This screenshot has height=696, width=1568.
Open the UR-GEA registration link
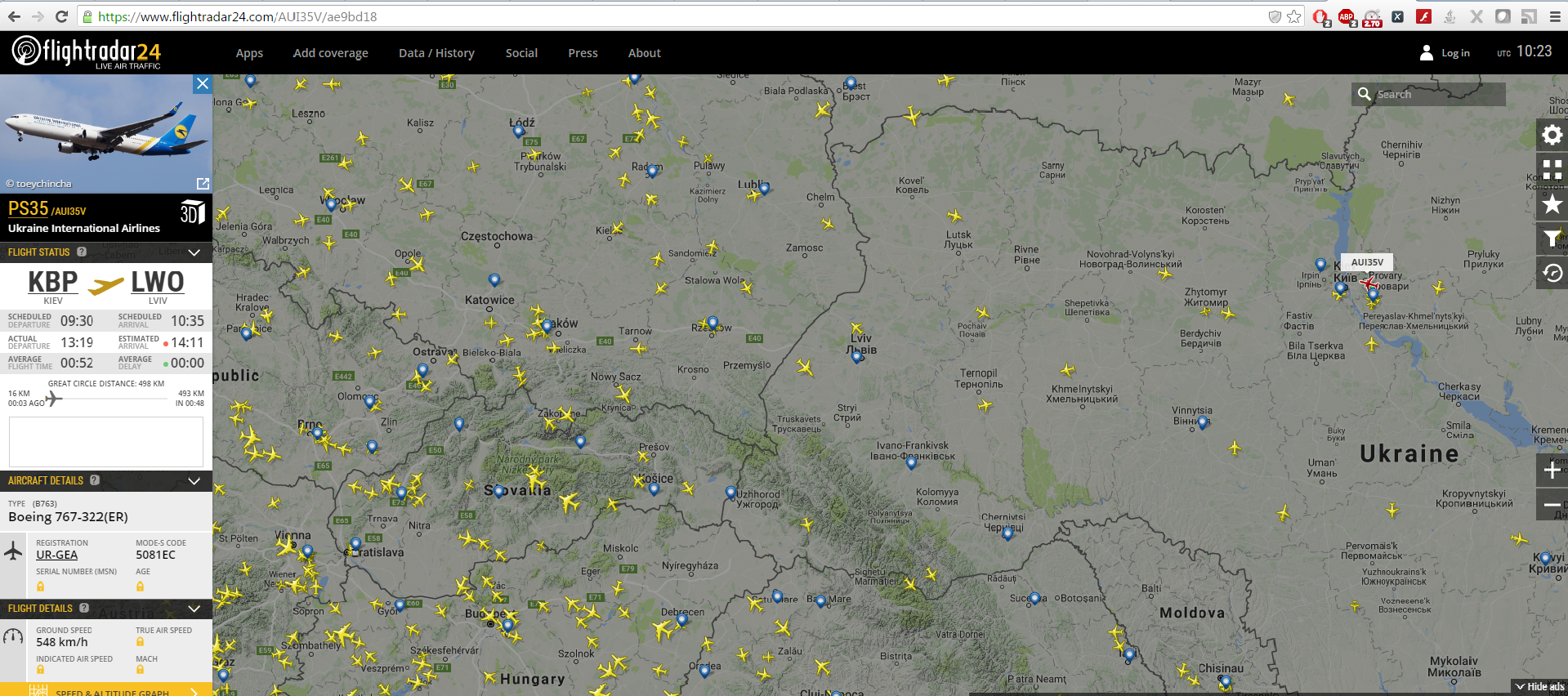(x=57, y=555)
